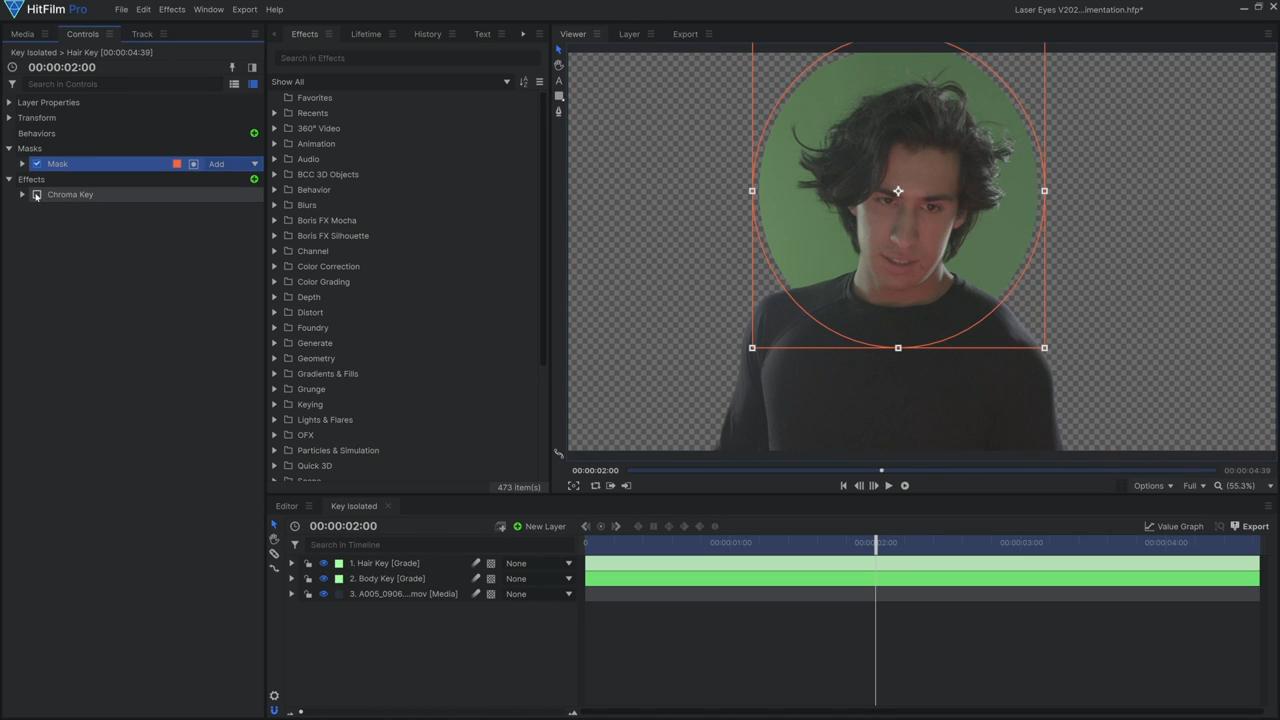Open Hair Key layer blend None dropdown

[539, 563]
